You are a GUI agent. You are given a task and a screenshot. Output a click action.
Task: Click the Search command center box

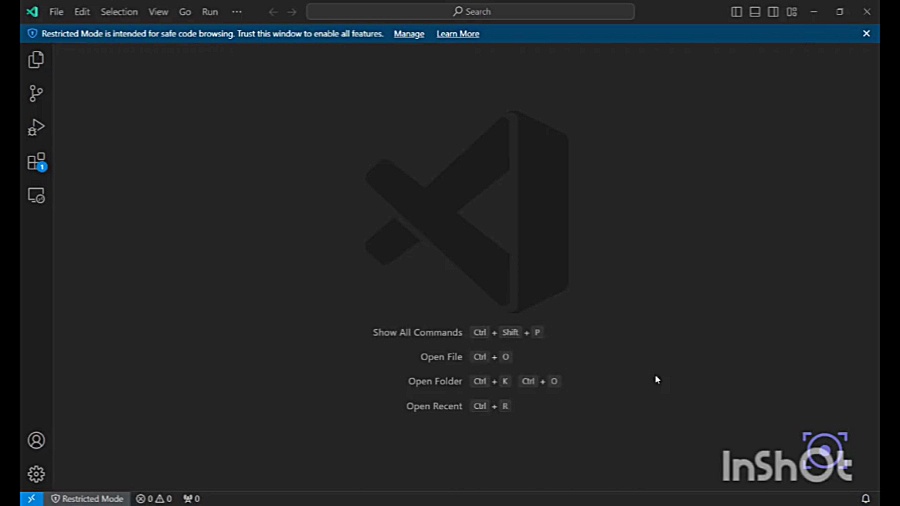point(470,11)
